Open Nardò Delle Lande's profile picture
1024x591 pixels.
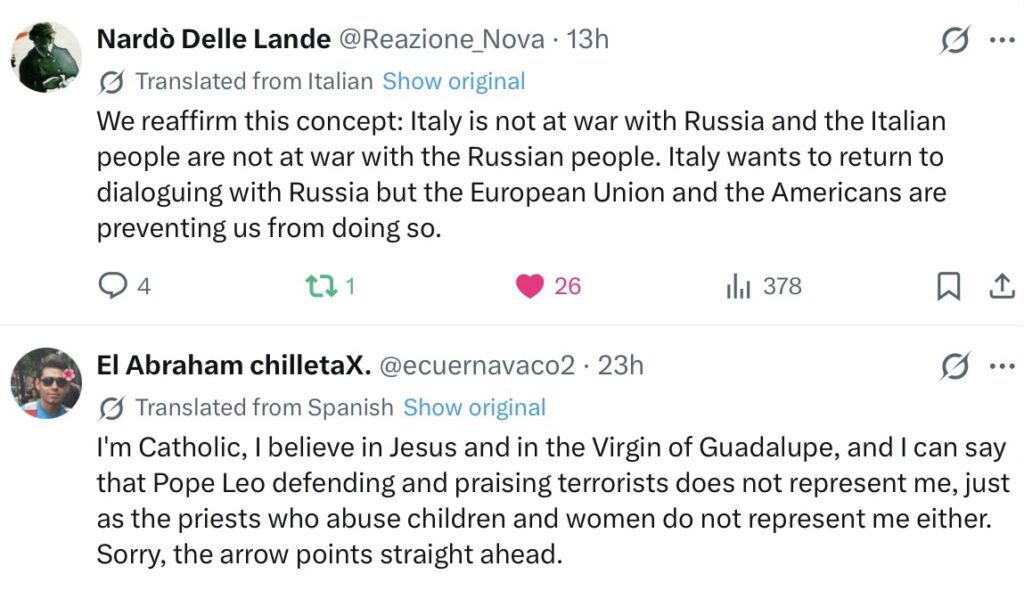(x=46, y=57)
